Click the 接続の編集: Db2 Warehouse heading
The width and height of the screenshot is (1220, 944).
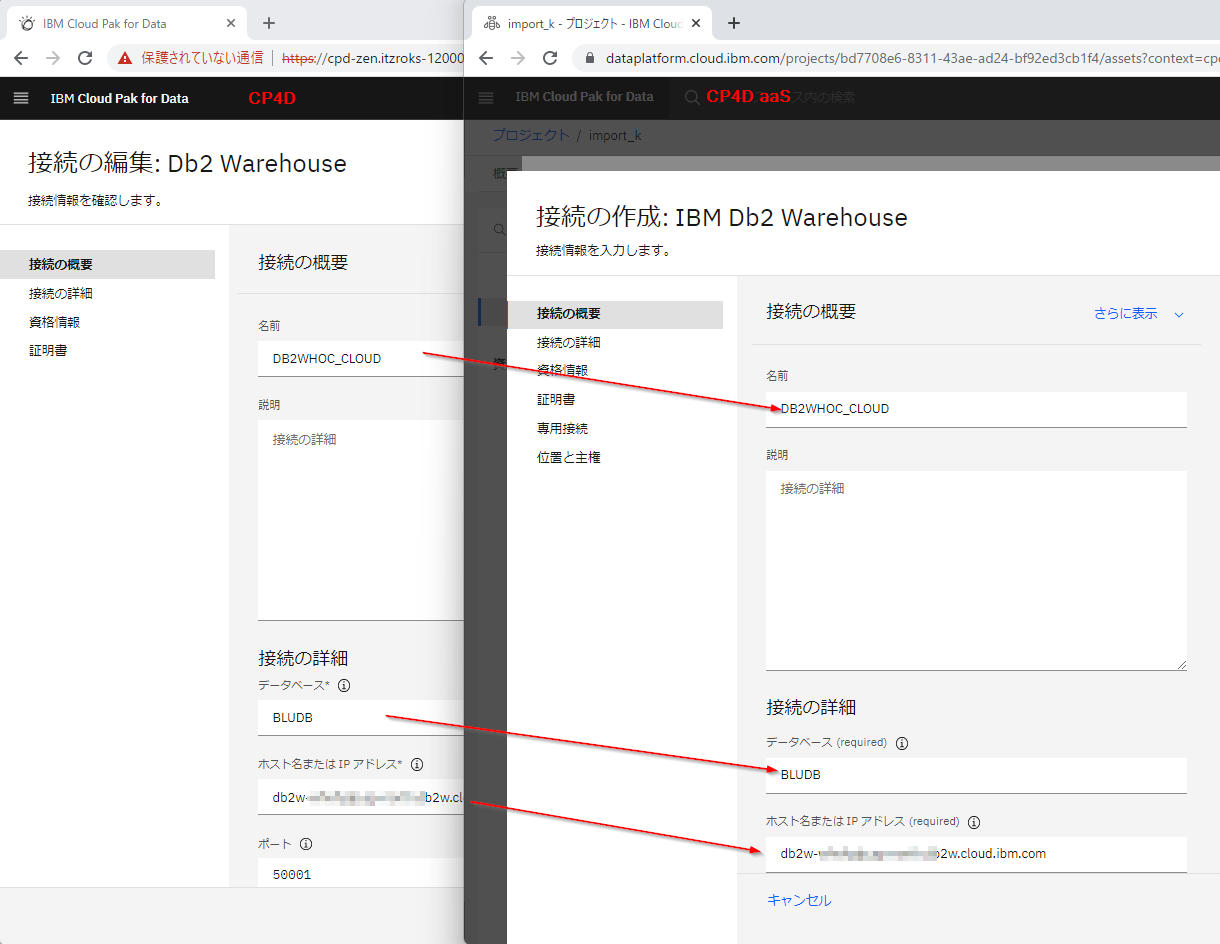click(187, 164)
